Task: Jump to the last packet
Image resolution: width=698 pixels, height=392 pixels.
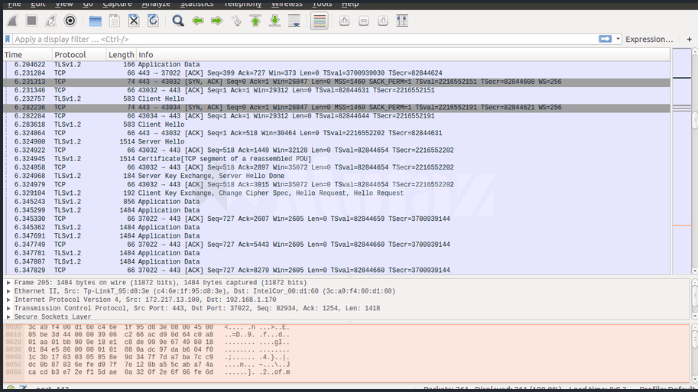Action: pos(275,21)
